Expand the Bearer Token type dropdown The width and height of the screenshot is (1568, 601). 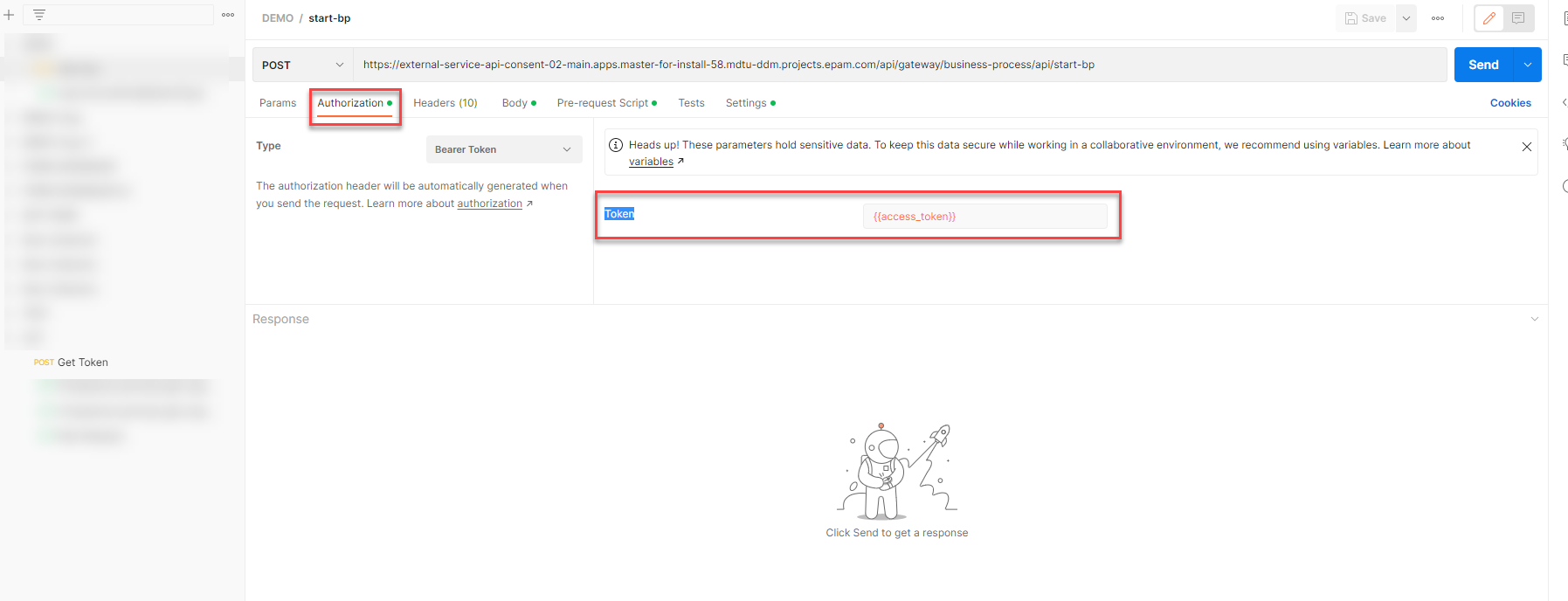point(503,149)
